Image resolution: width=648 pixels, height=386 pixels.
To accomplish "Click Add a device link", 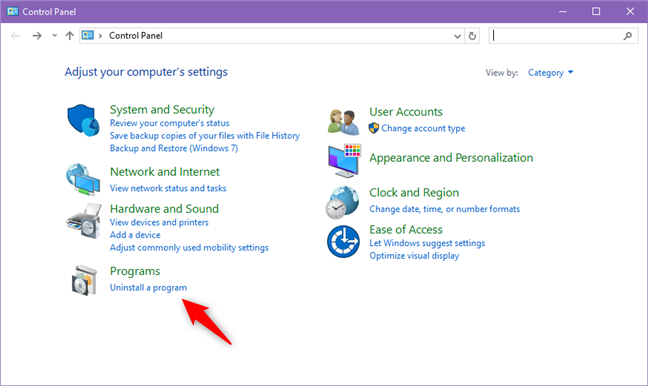I will click(135, 235).
